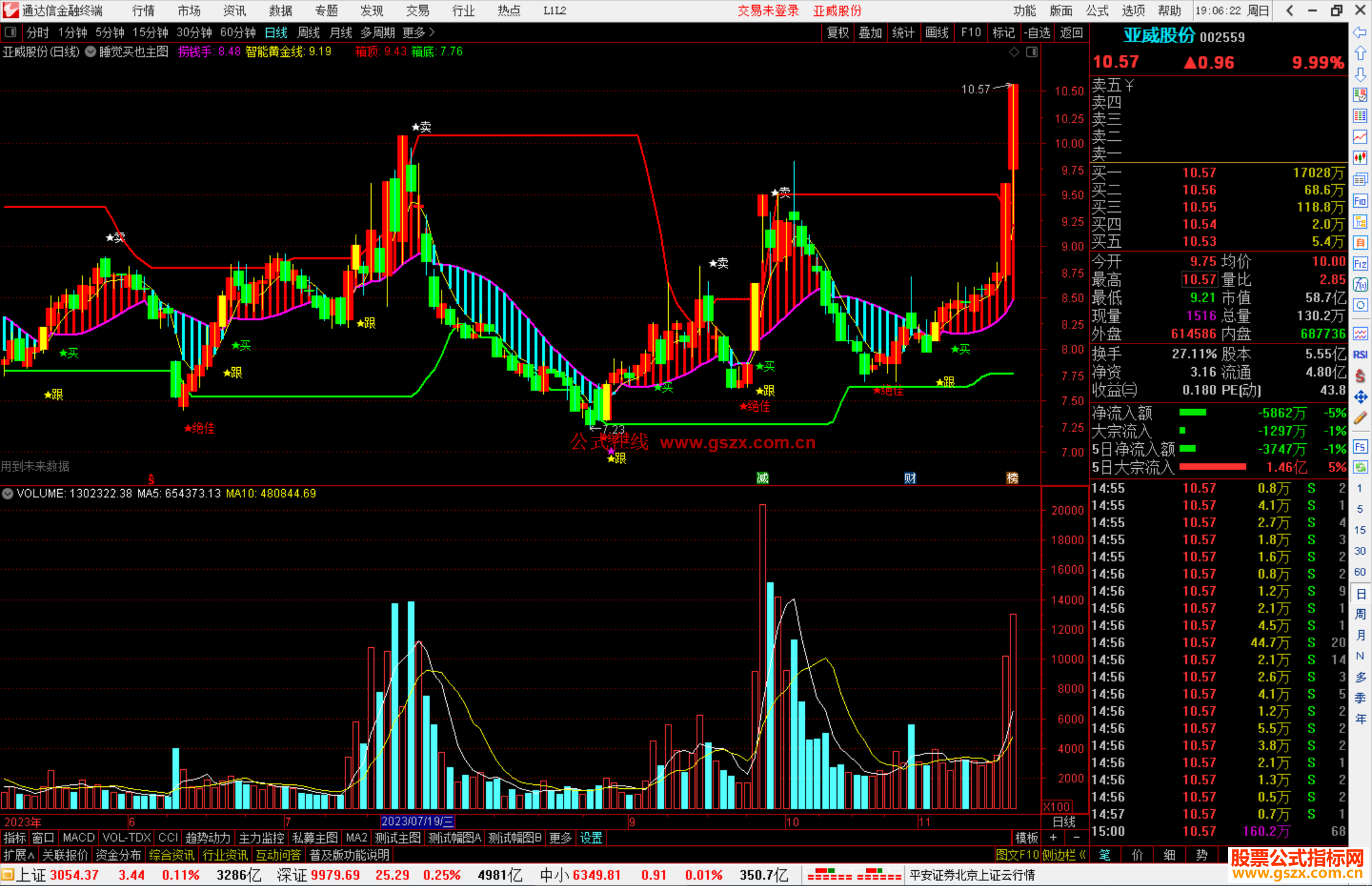This screenshot has height=886, width=1372.
Task: Open dropdown beside 睡觉买也主图 indicator name
Action: [x=91, y=52]
